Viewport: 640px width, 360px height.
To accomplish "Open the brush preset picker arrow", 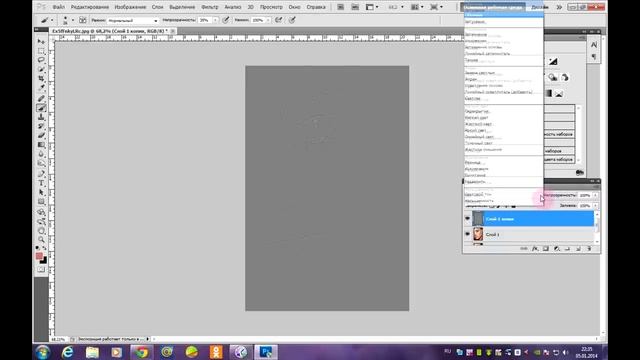I will click(73, 20).
